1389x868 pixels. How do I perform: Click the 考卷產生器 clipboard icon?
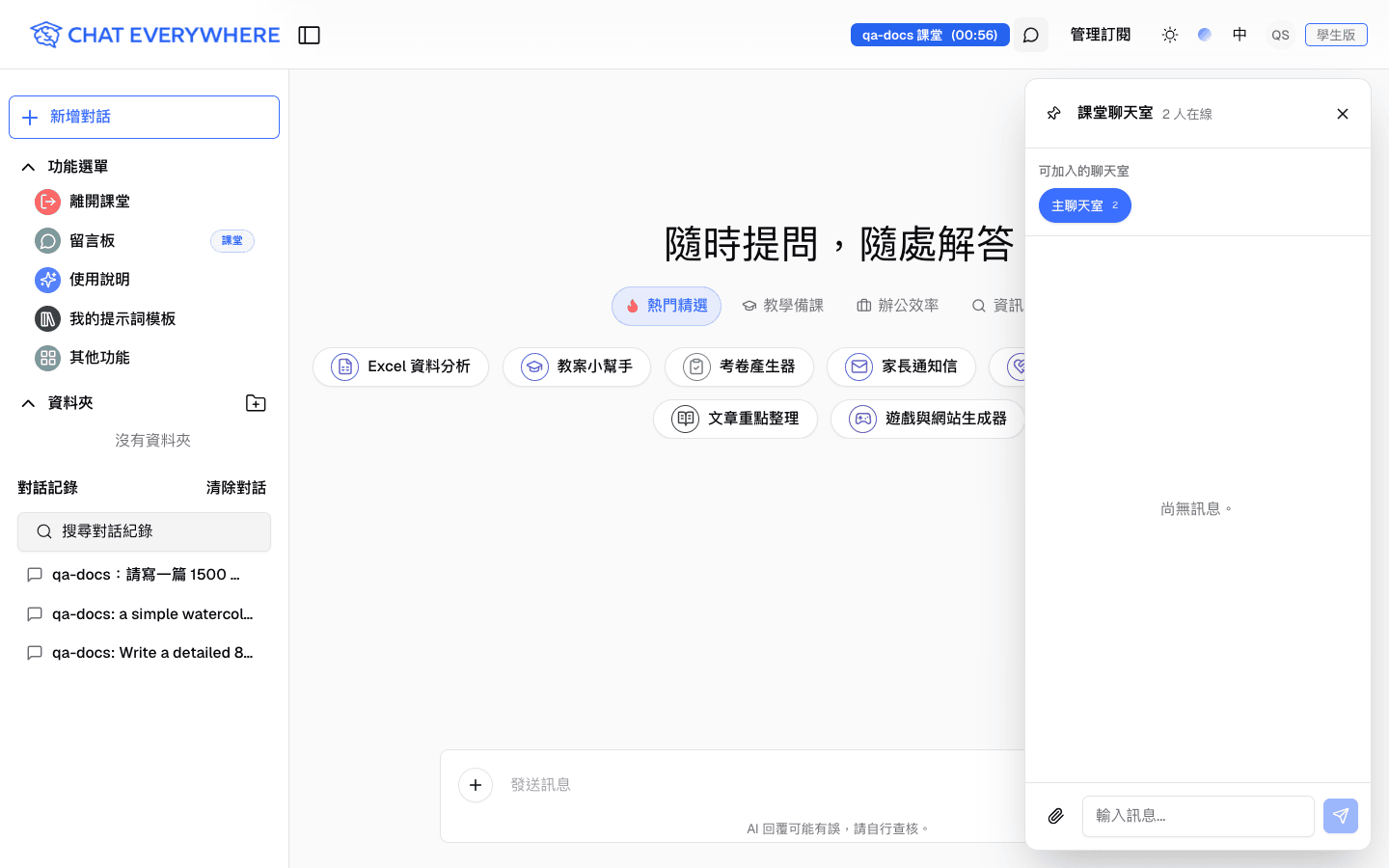[696, 366]
